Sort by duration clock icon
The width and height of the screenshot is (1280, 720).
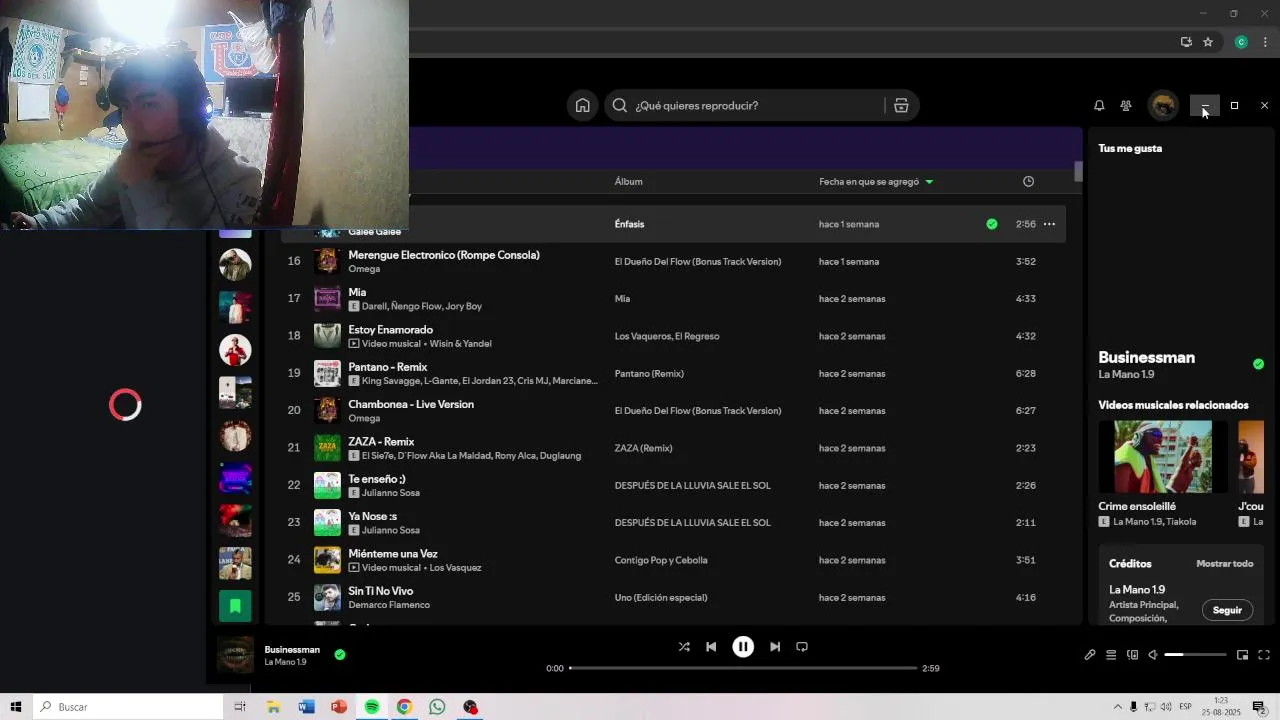1028,181
